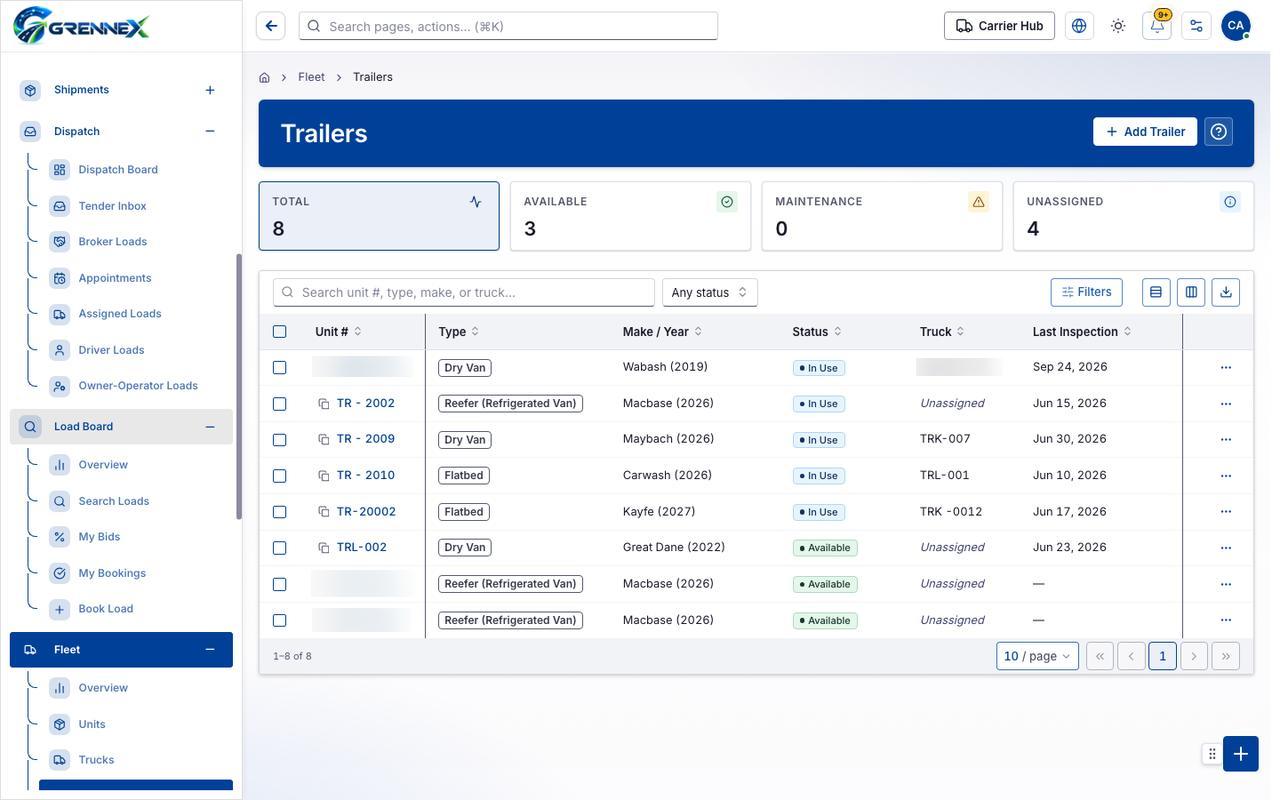The image size is (1280, 800).
Task: Click the floating plus quick-action button
Action: 1241,754
